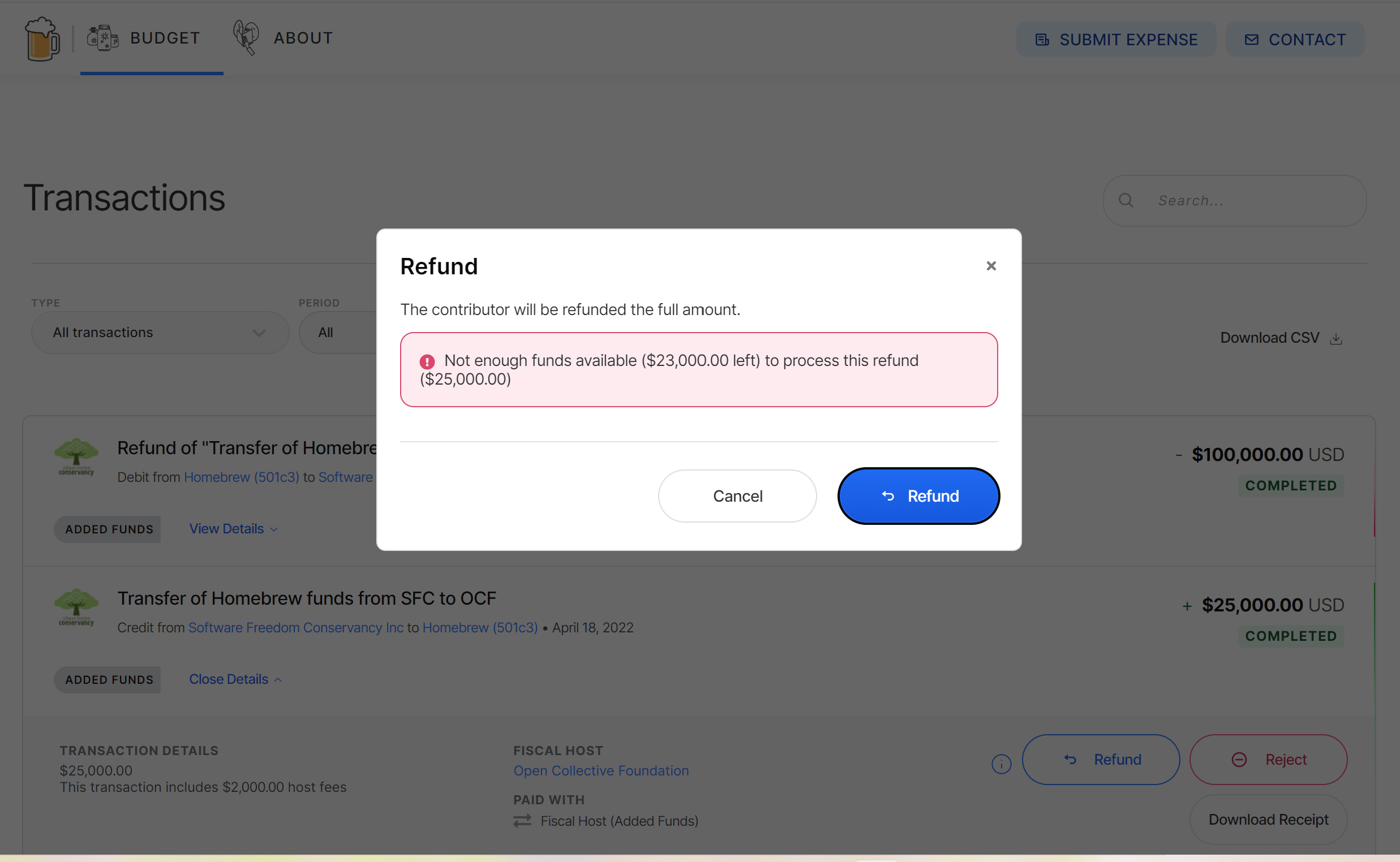The image size is (1400, 862).
Task: Confirm with the blue Refund button
Action: pyautogui.click(x=918, y=495)
